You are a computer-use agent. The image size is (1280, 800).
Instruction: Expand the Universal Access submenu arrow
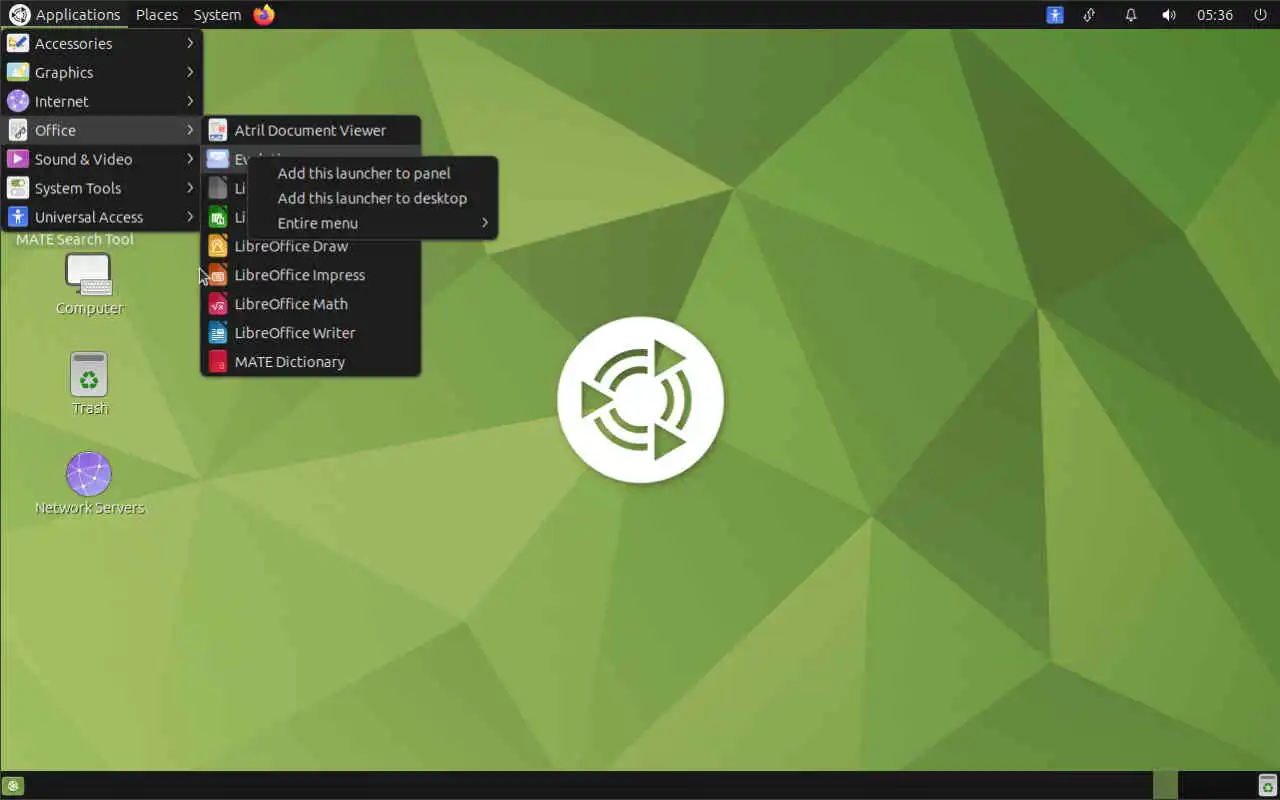point(190,217)
